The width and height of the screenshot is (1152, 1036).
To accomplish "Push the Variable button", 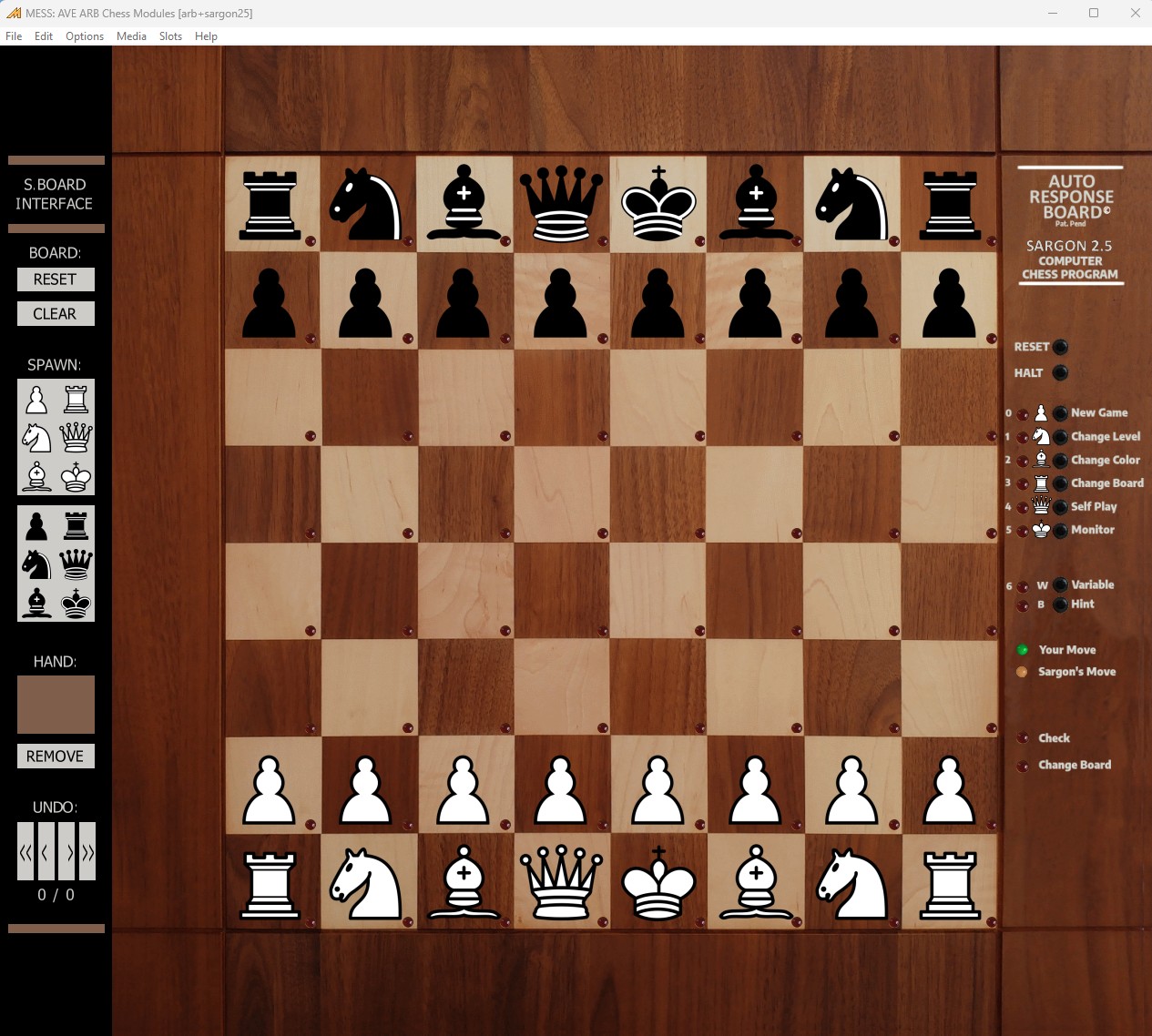I will pos(1060,585).
